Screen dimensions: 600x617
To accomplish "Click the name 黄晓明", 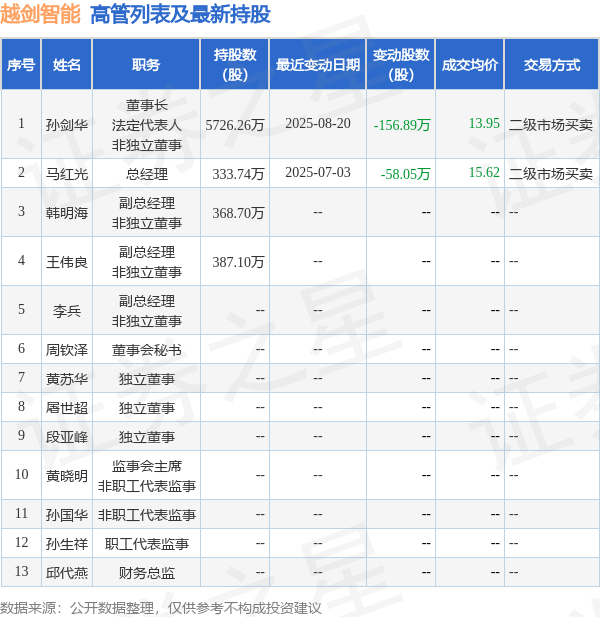I will tap(66, 476).
